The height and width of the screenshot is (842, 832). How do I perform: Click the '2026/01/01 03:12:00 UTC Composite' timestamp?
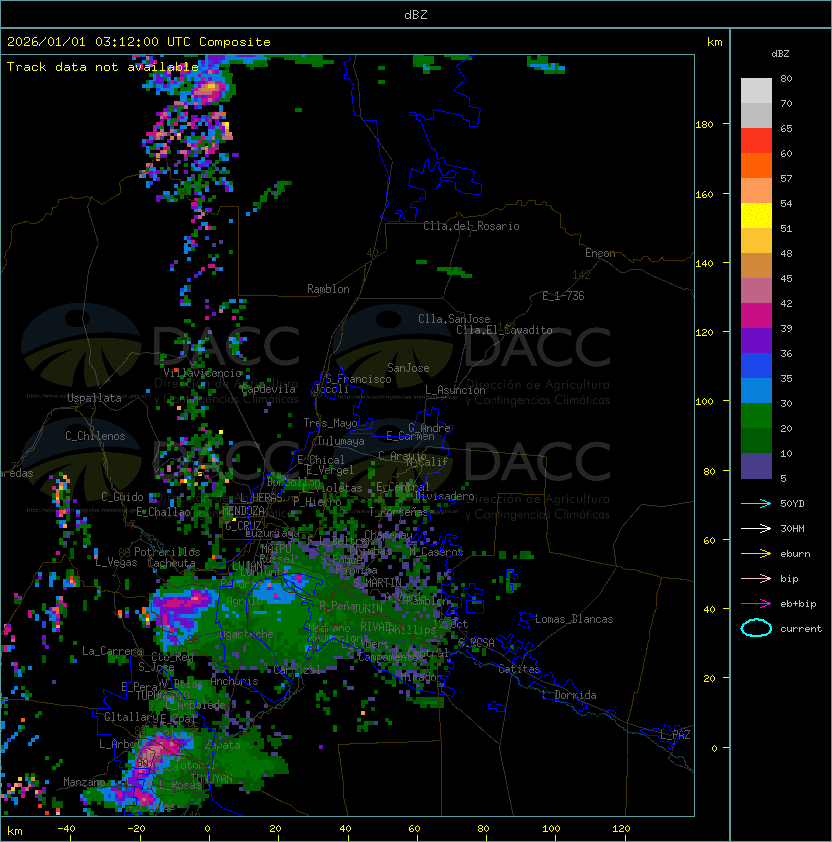click(139, 42)
